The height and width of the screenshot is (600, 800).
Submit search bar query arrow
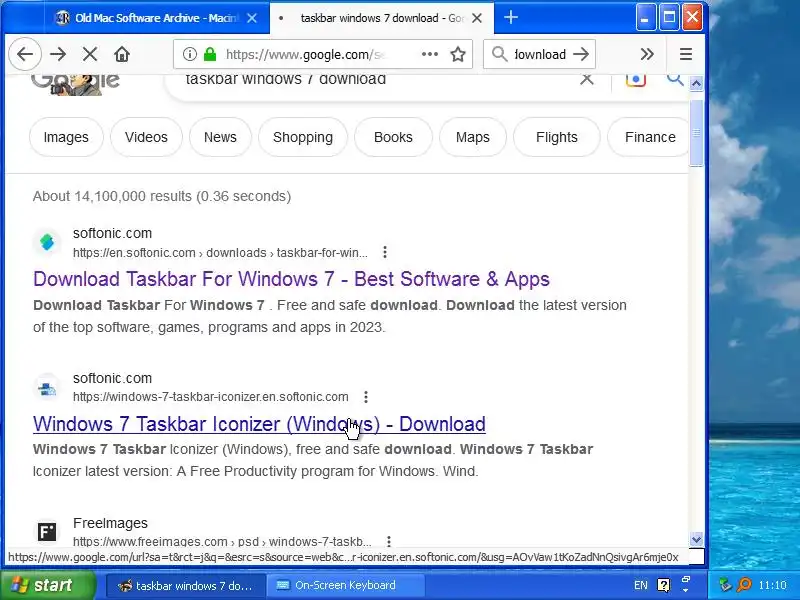(581, 54)
